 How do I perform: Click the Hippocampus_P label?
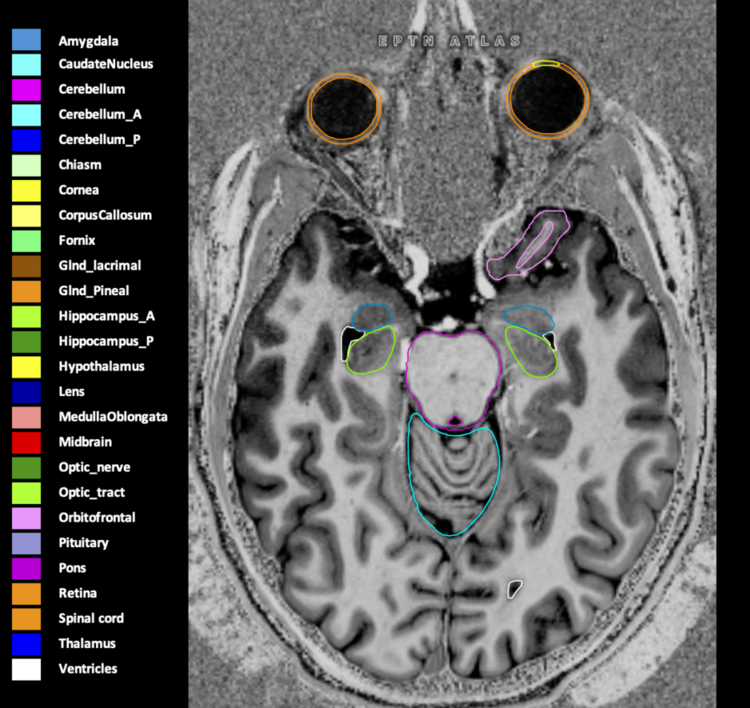106,341
